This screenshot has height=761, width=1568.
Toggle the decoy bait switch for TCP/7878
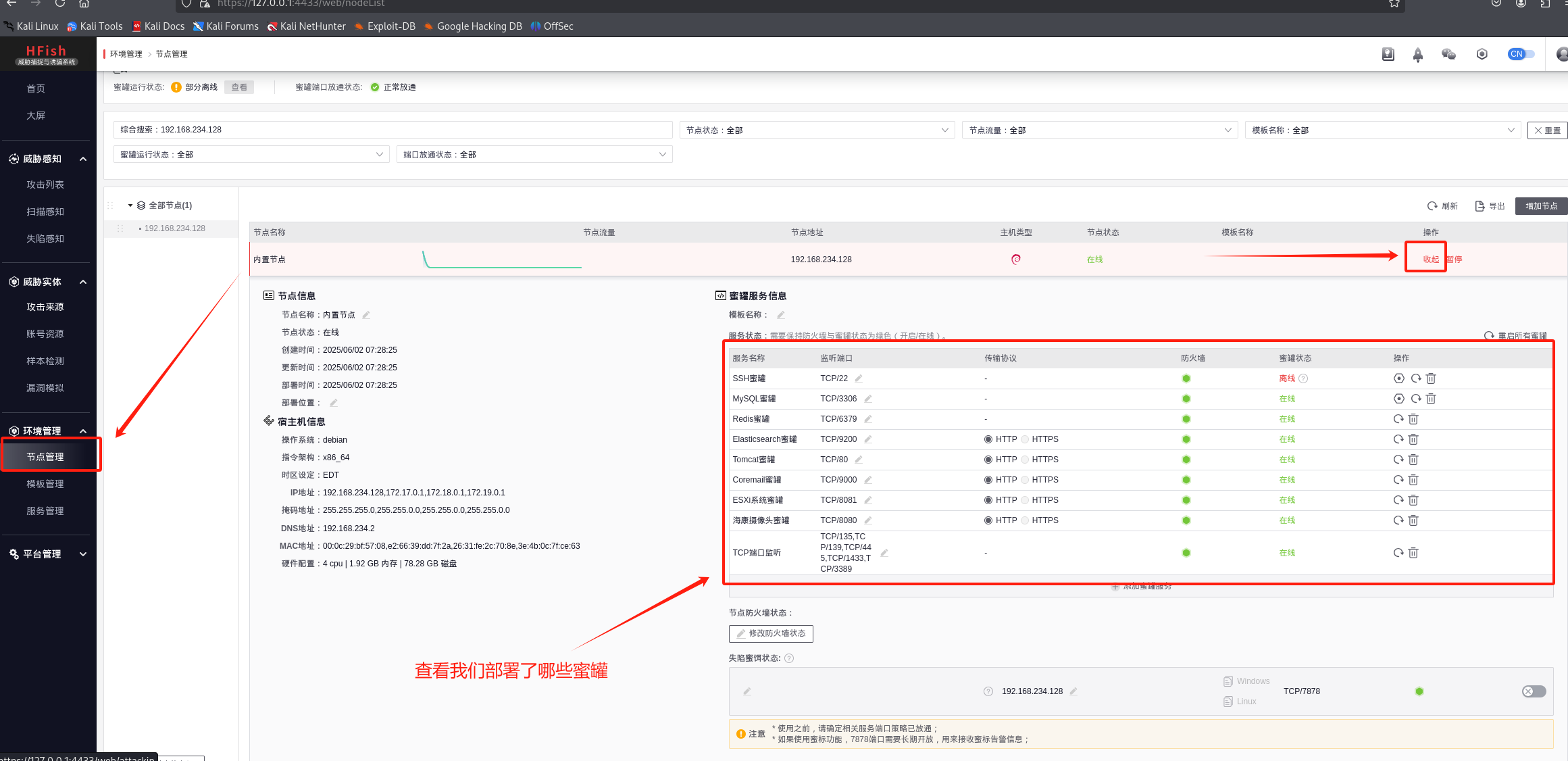[x=1534, y=691]
